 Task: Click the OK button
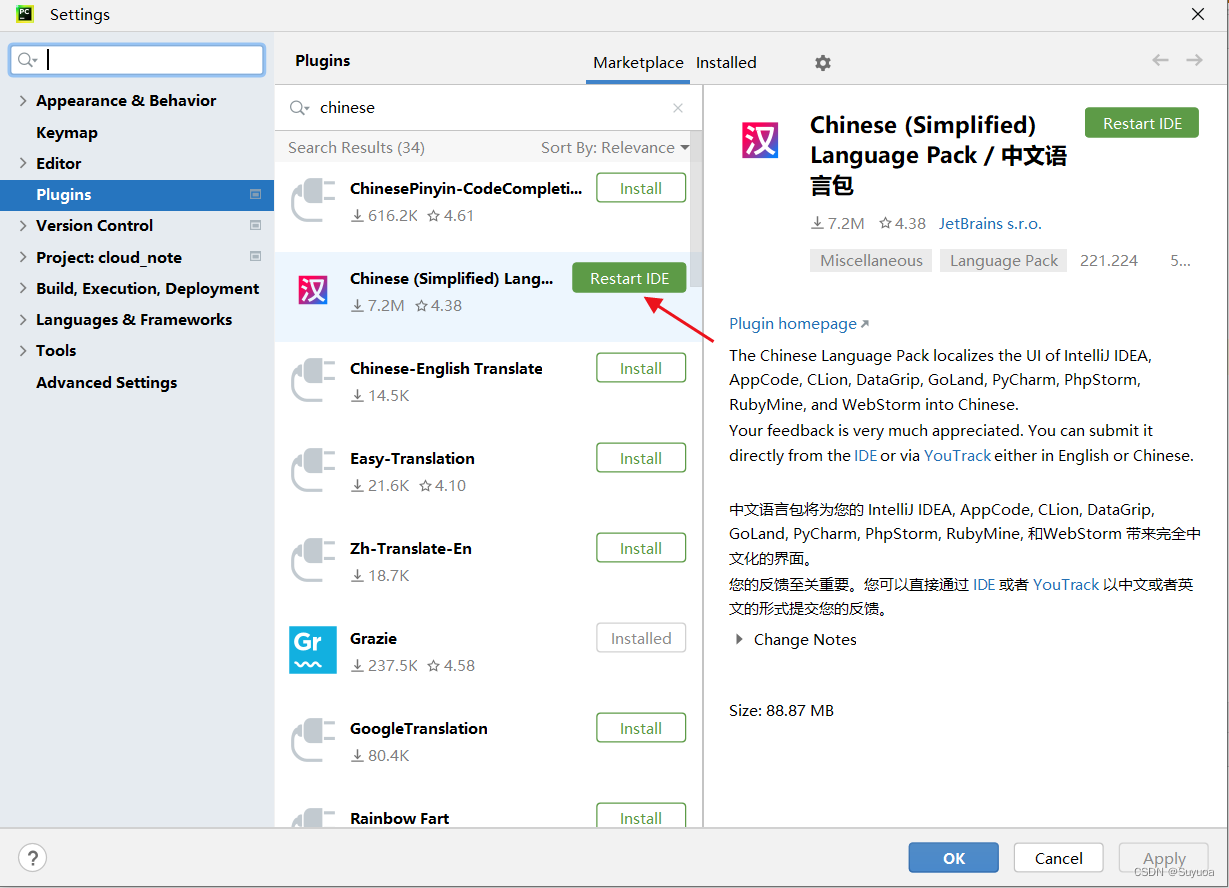point(953,858)
